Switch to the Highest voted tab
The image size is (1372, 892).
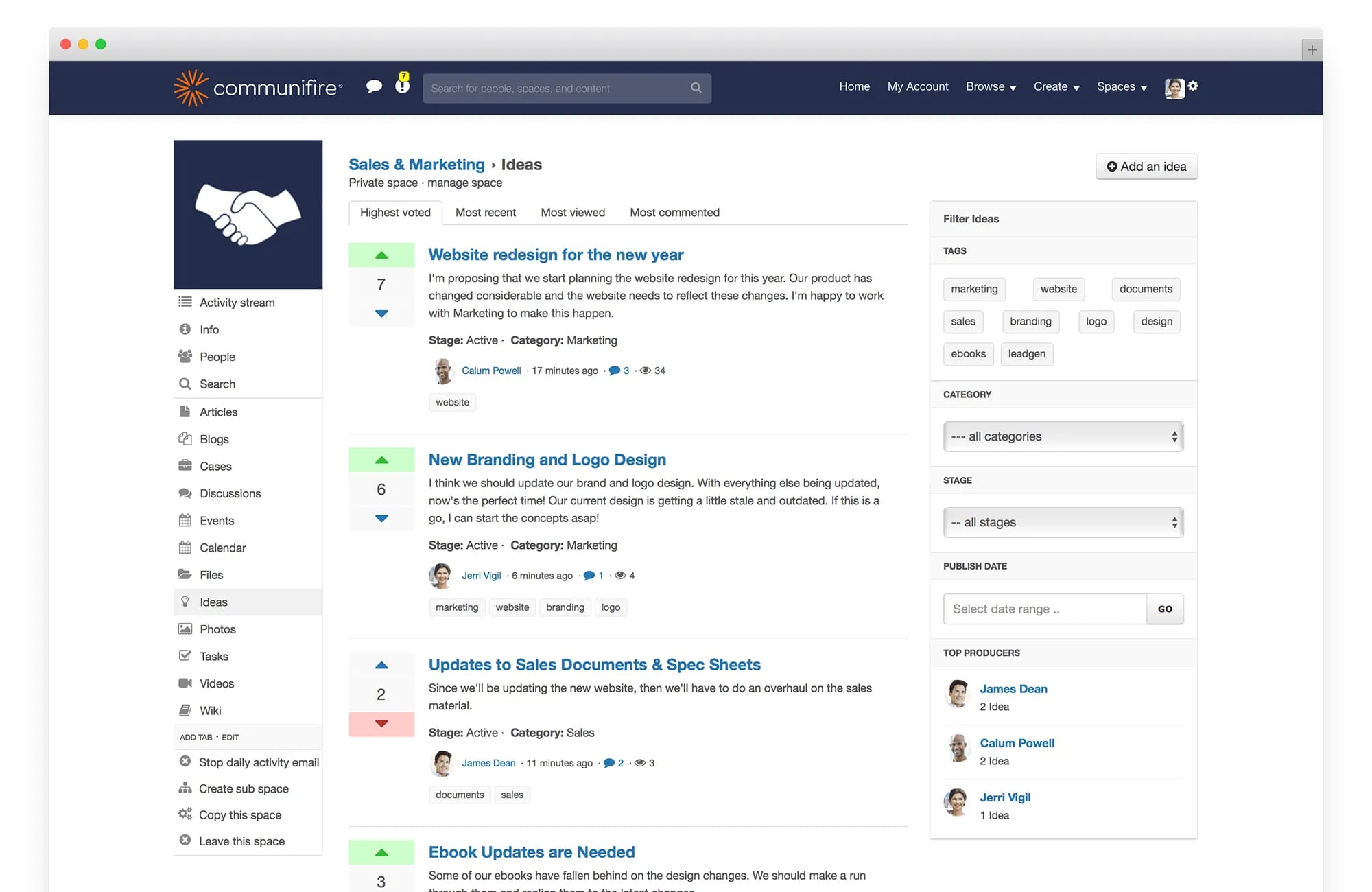click(395, 213)
